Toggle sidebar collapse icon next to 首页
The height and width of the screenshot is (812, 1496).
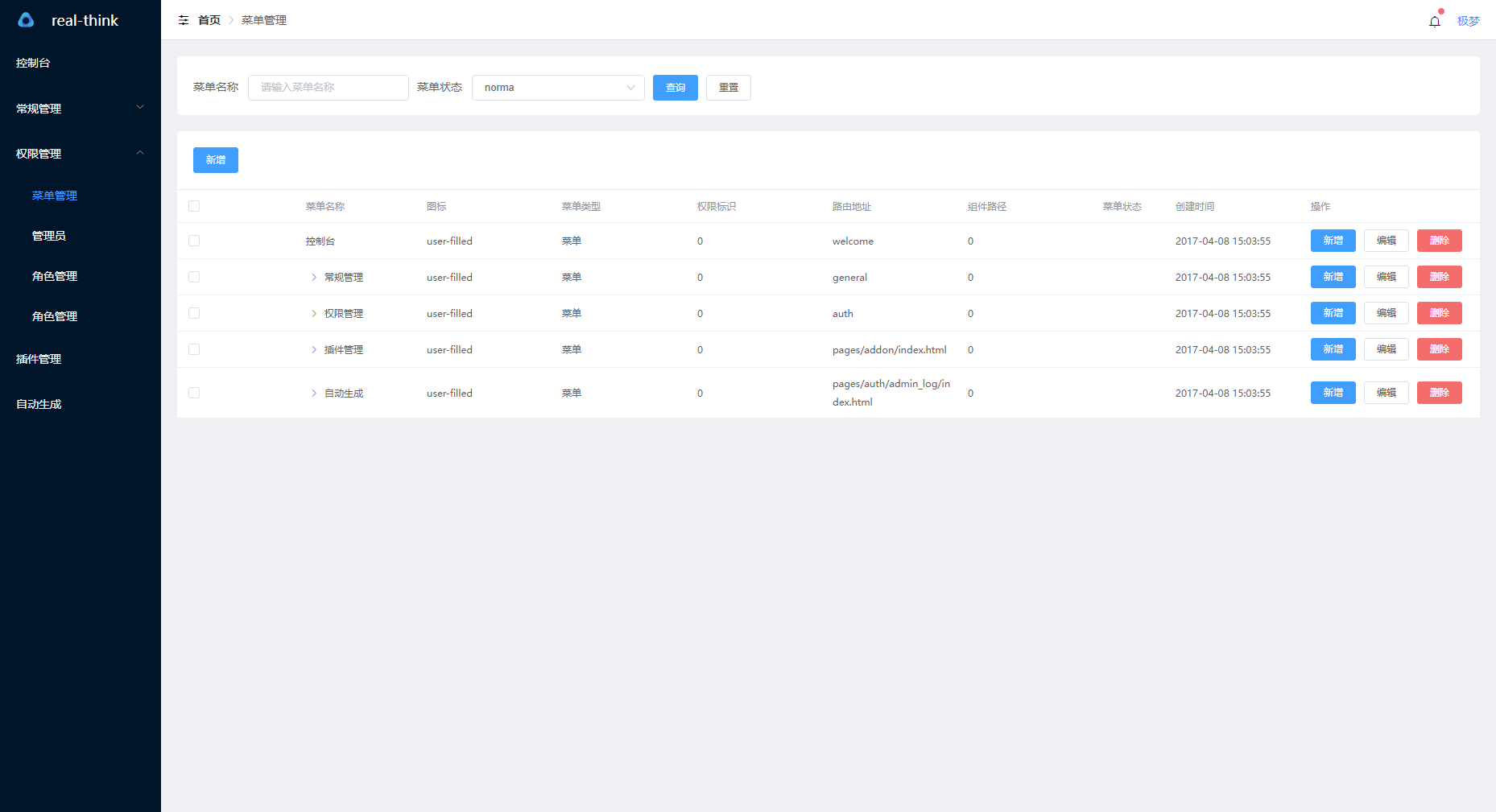pyautogui.click(x=184, y=20)
